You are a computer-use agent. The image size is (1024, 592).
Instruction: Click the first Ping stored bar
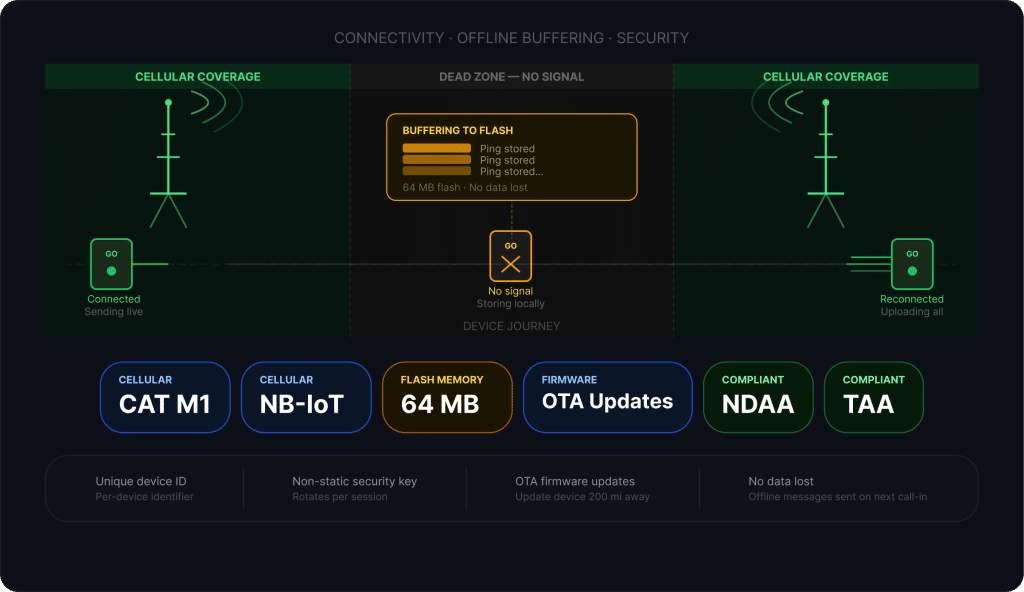[x=436, y=148]
